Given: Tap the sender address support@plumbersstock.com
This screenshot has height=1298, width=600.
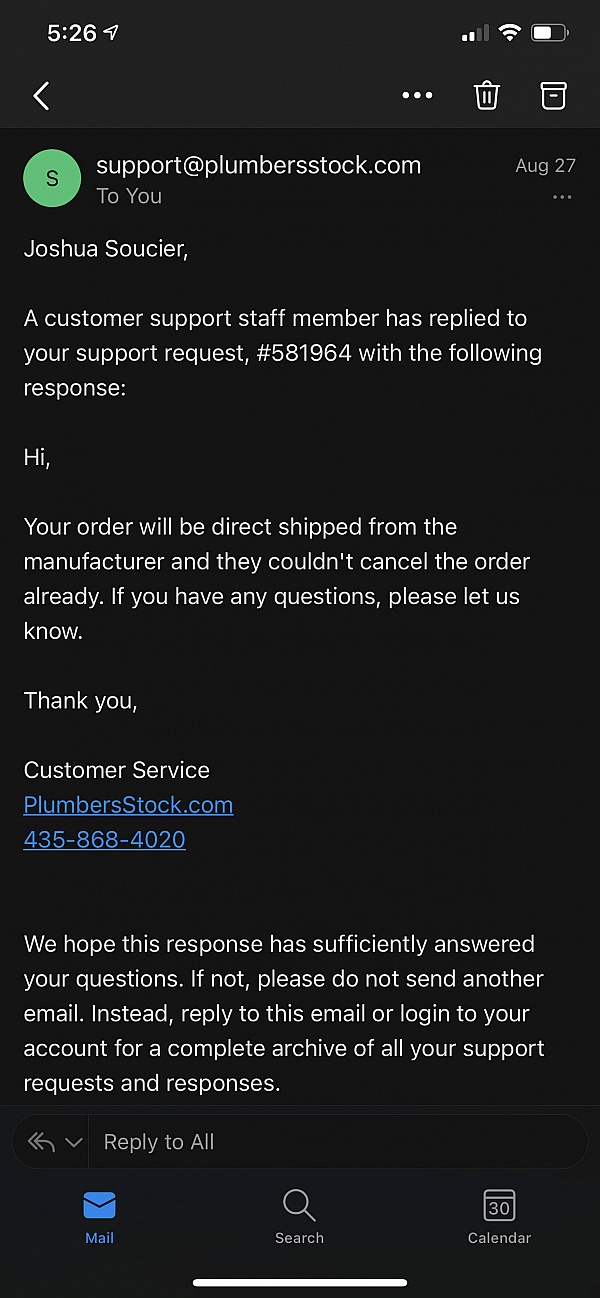Looking at the screenshot, I should pos(258,165).
